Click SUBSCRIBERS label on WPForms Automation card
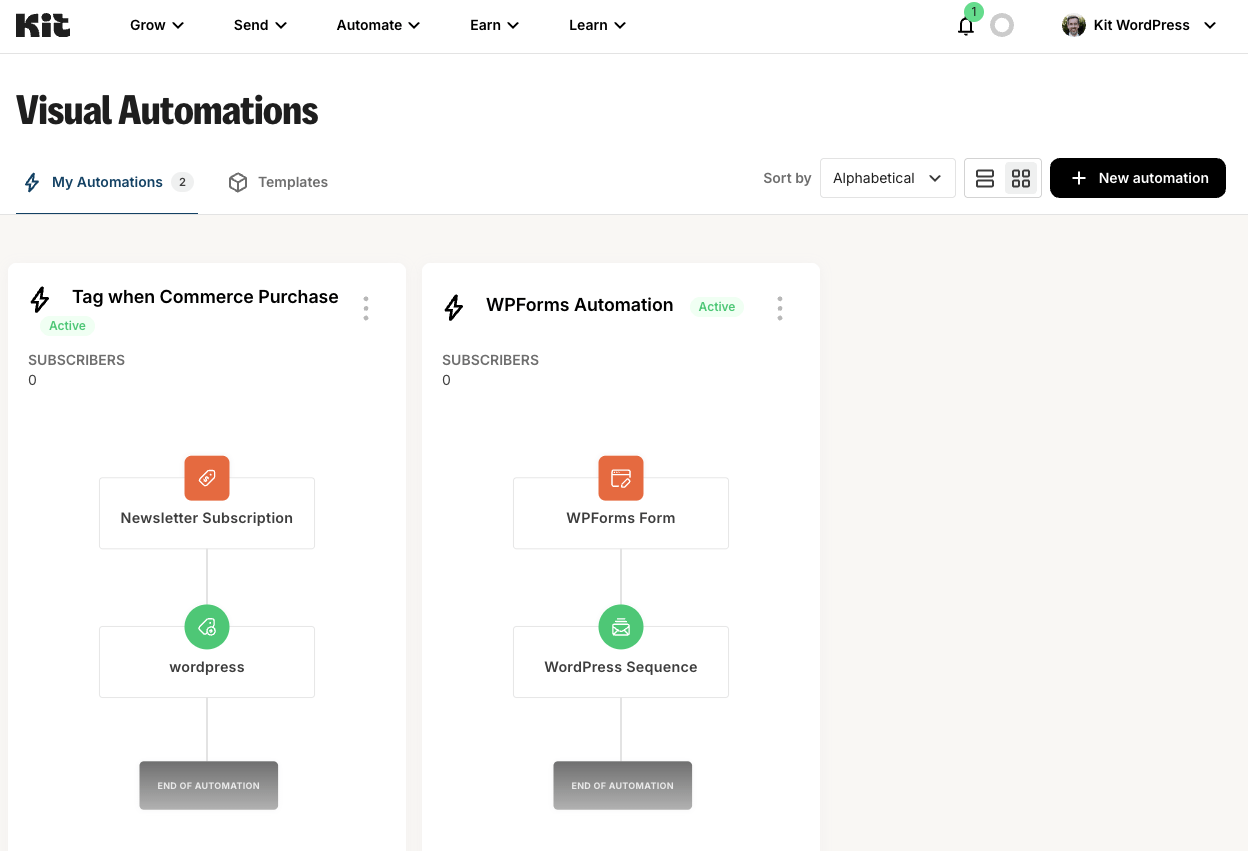This screenshot has width=1248, height=851. pyautogui.click(x=490, y=360)
